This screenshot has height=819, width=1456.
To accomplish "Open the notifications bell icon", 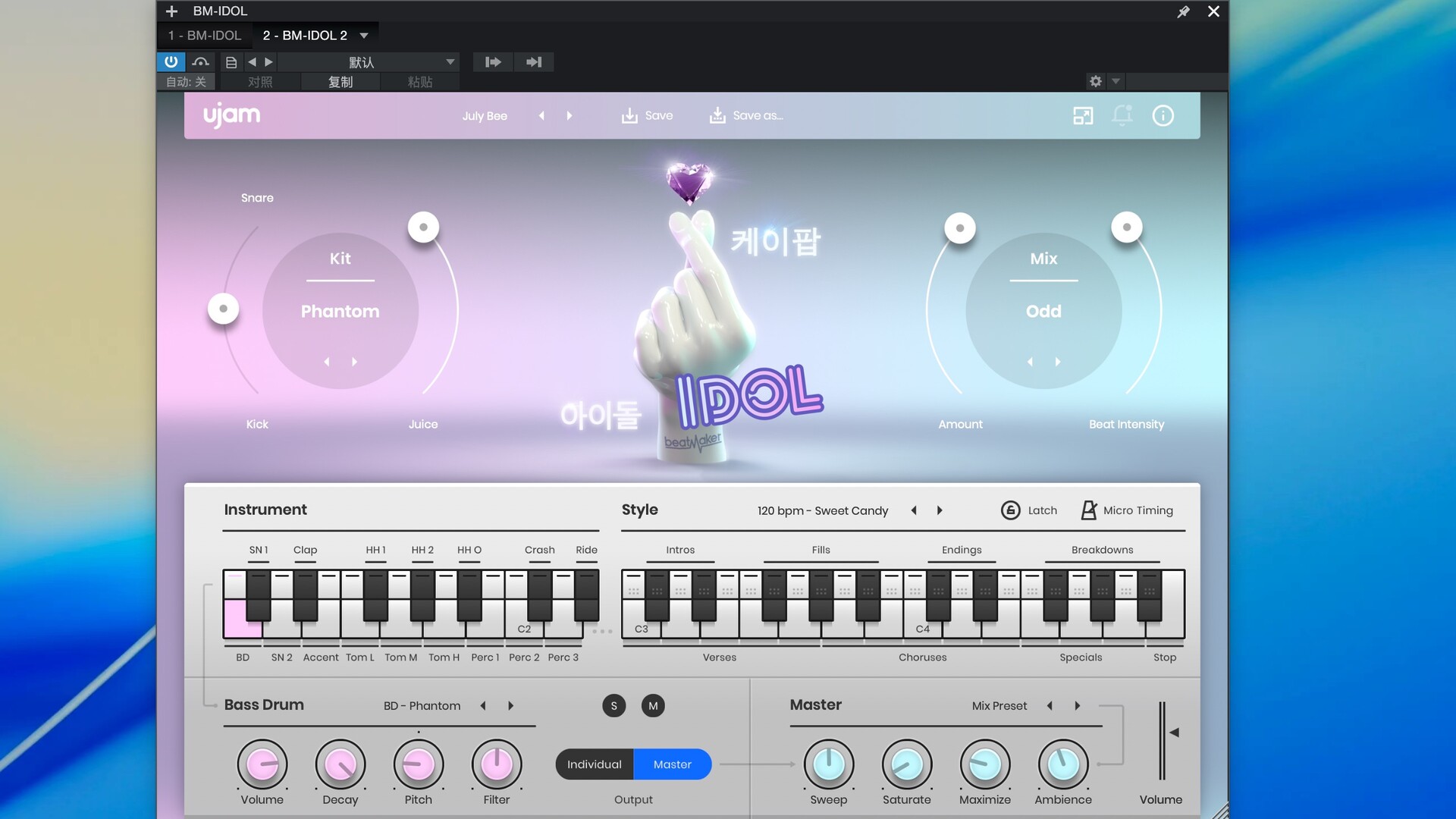I will point(1122,115).
